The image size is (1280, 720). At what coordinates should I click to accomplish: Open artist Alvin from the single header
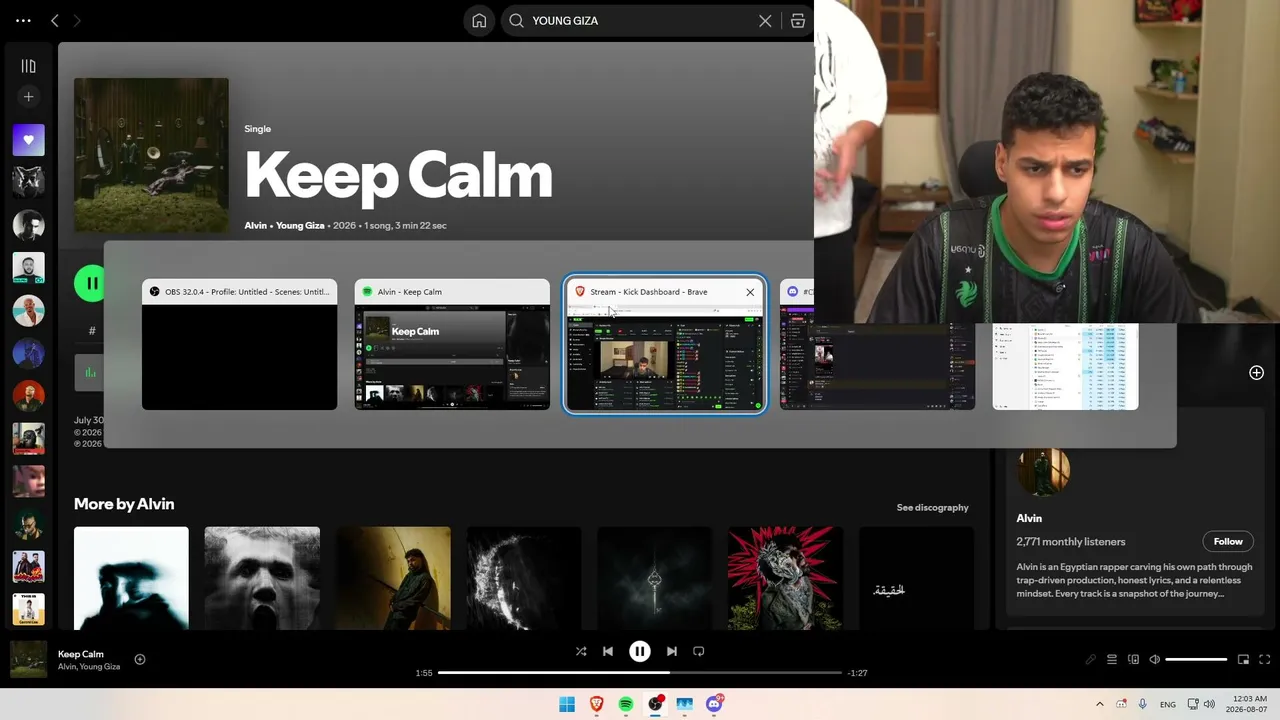pos(256,225)
